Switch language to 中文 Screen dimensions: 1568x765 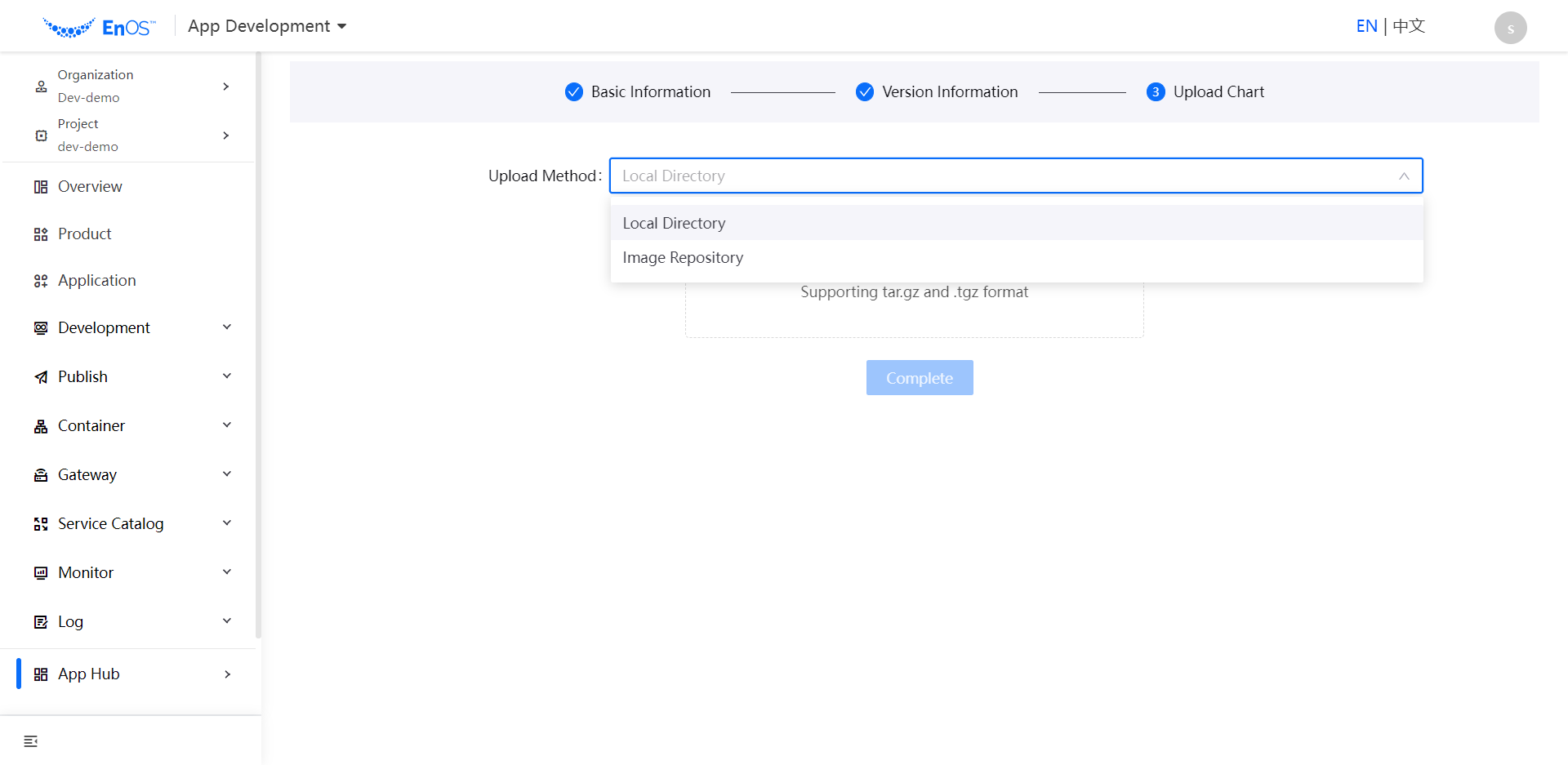tap(1409, 26)
